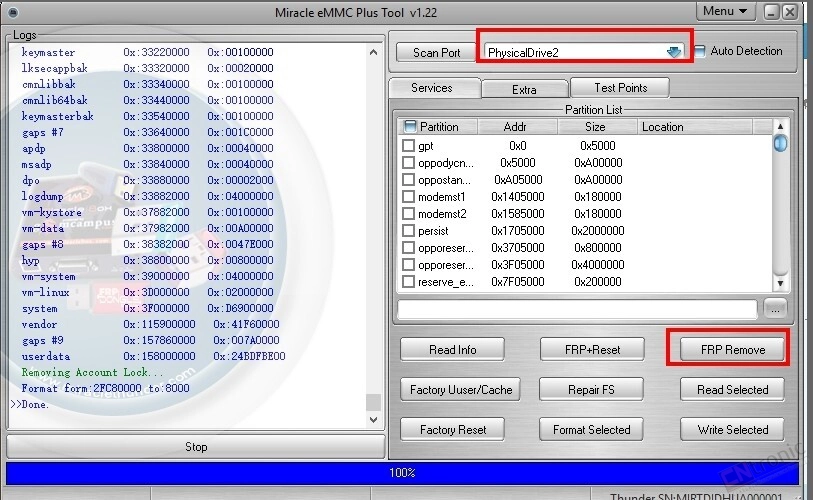813x500 pixels.
Task: Click the browse ellipsis button
Action: coord(776,308)
